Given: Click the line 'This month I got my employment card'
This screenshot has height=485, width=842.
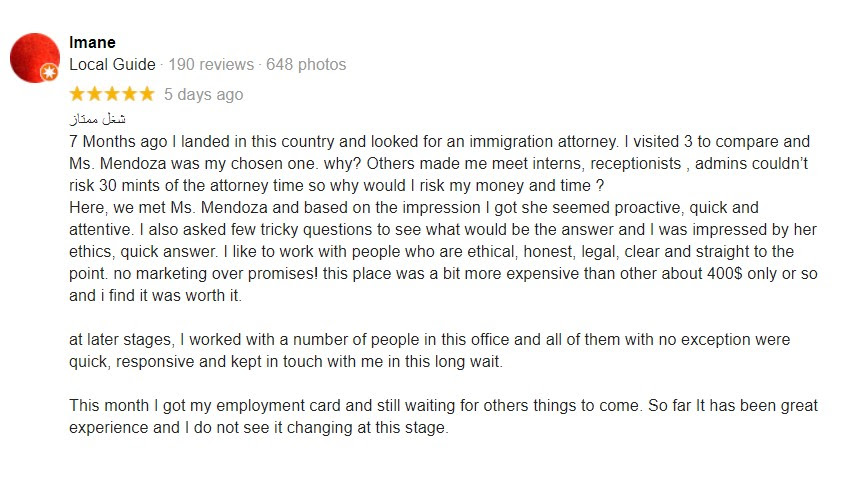Looking at the screenshot, I should pos(444,406).
